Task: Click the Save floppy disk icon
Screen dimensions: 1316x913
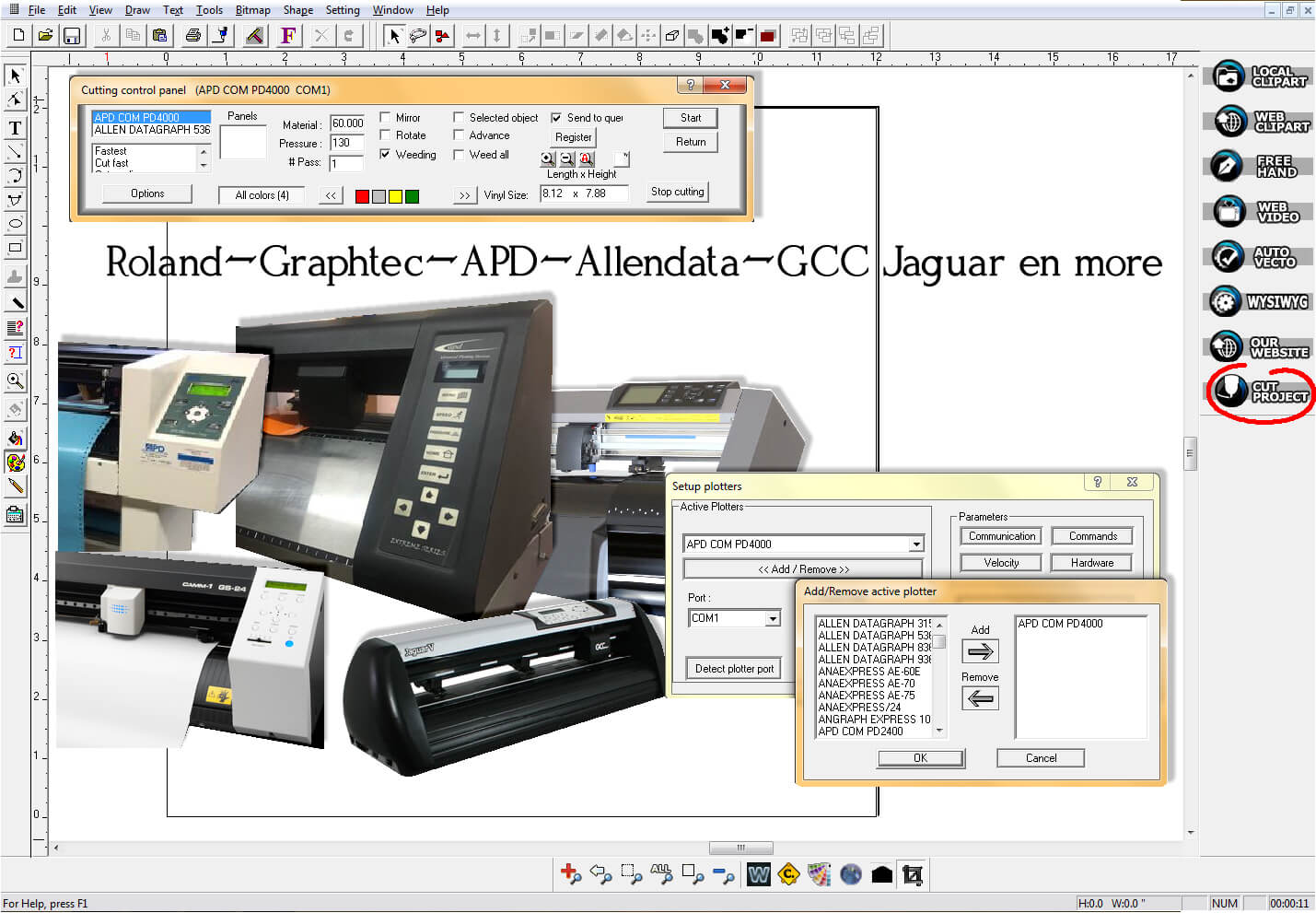Action: coord(71,36)
